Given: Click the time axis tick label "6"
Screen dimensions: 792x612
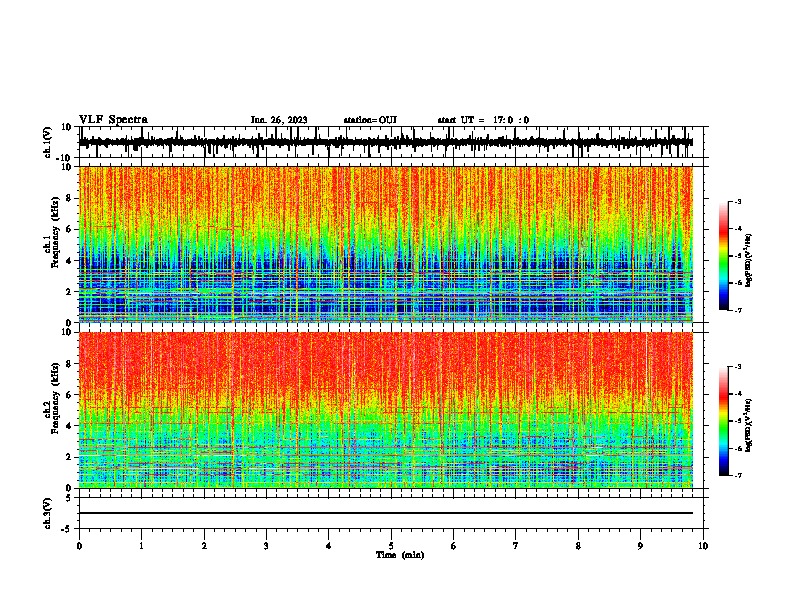Looking at the screenshot, I should (453, 546).
